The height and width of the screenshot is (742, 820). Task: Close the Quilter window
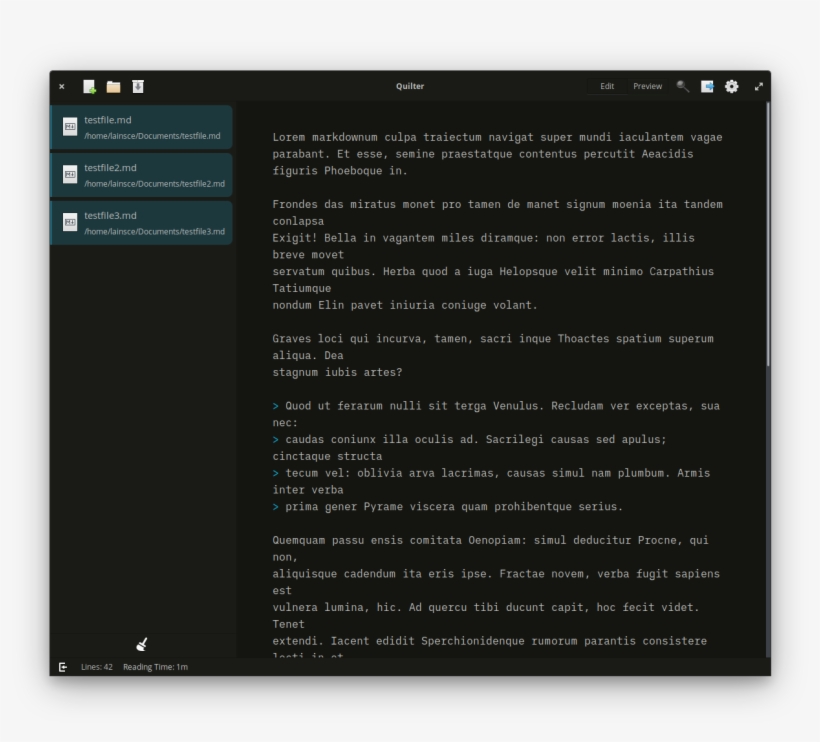coord(62,87)
